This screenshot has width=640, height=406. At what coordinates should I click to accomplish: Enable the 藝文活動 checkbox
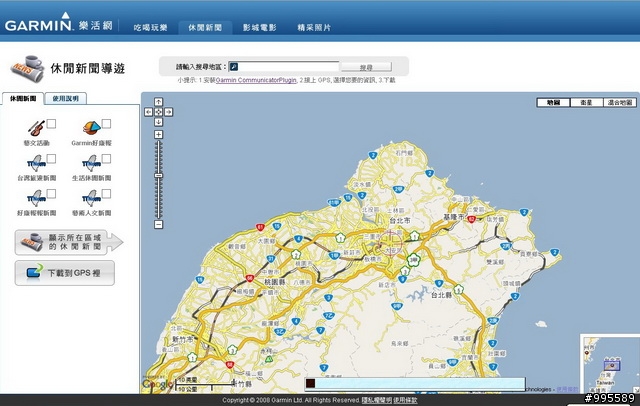(x=51, y=124)
